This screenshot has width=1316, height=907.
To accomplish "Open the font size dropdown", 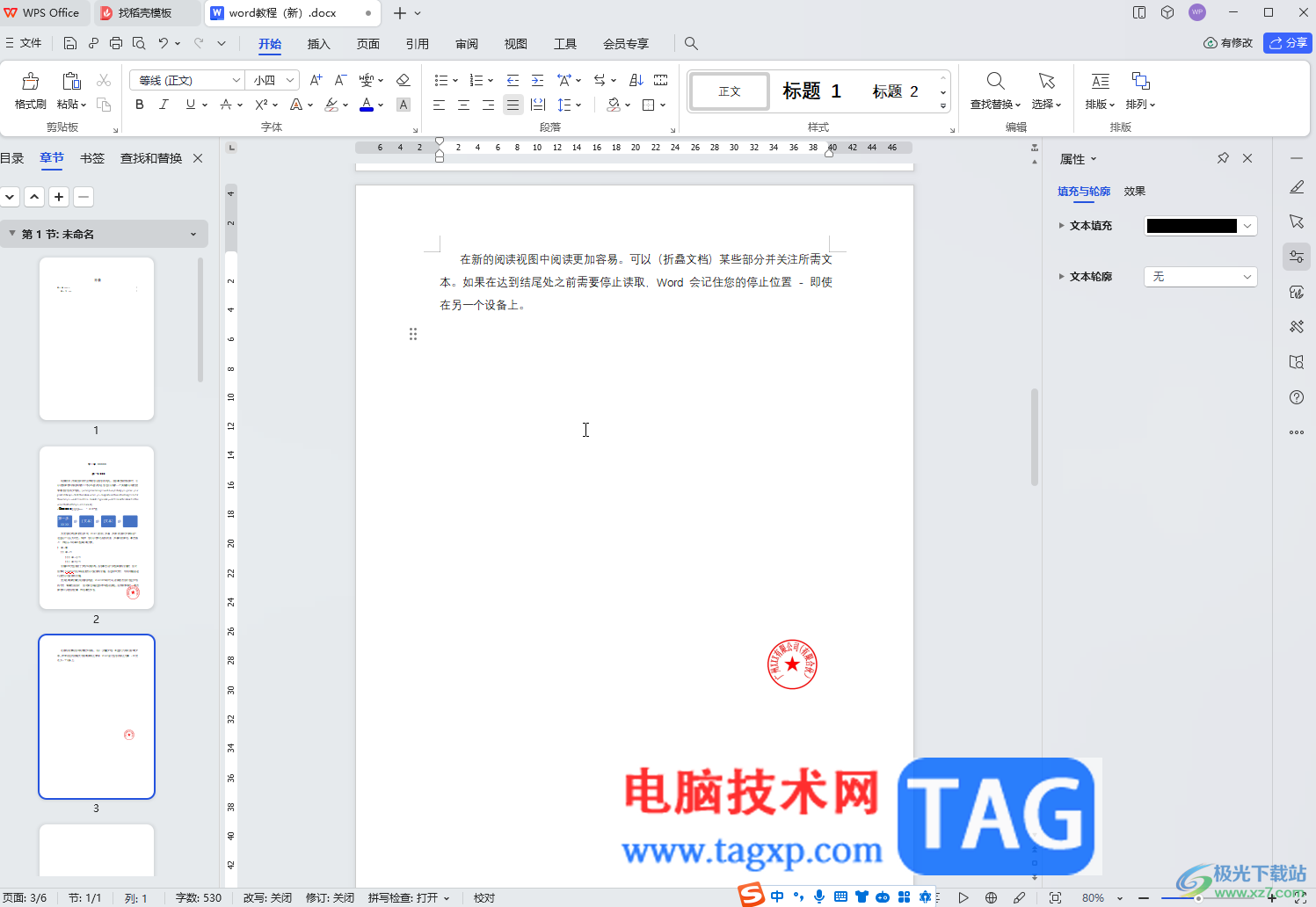I will coord(290,80).
